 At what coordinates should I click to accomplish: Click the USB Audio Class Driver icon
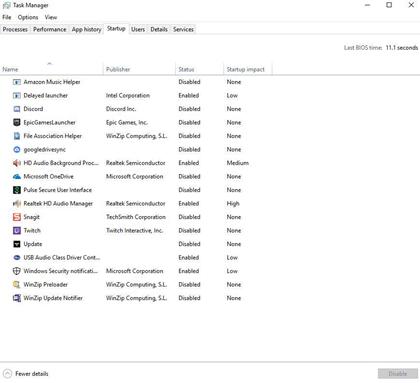click(x=17, y=258)
